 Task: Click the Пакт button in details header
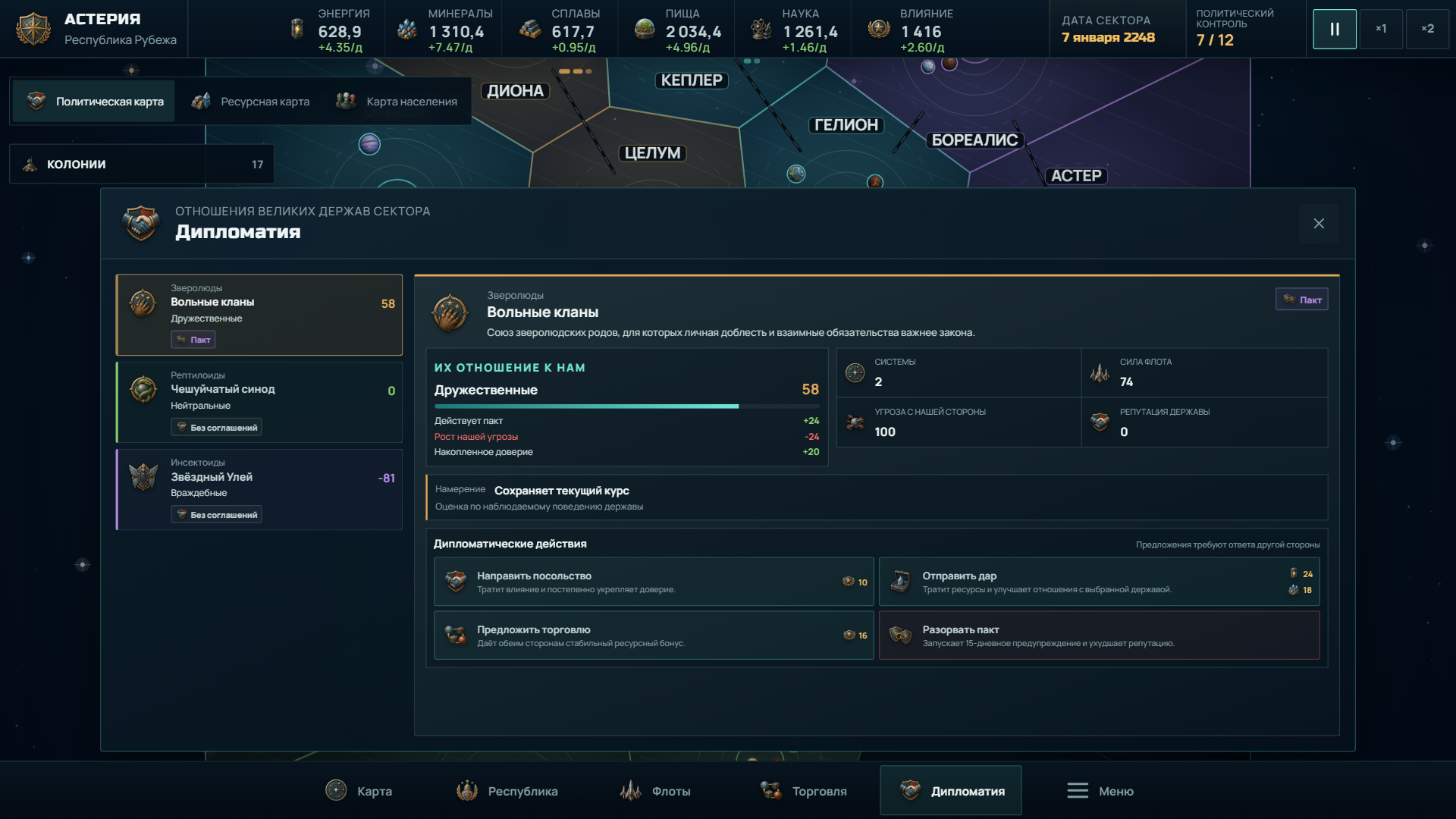[x=1302, y=300]
